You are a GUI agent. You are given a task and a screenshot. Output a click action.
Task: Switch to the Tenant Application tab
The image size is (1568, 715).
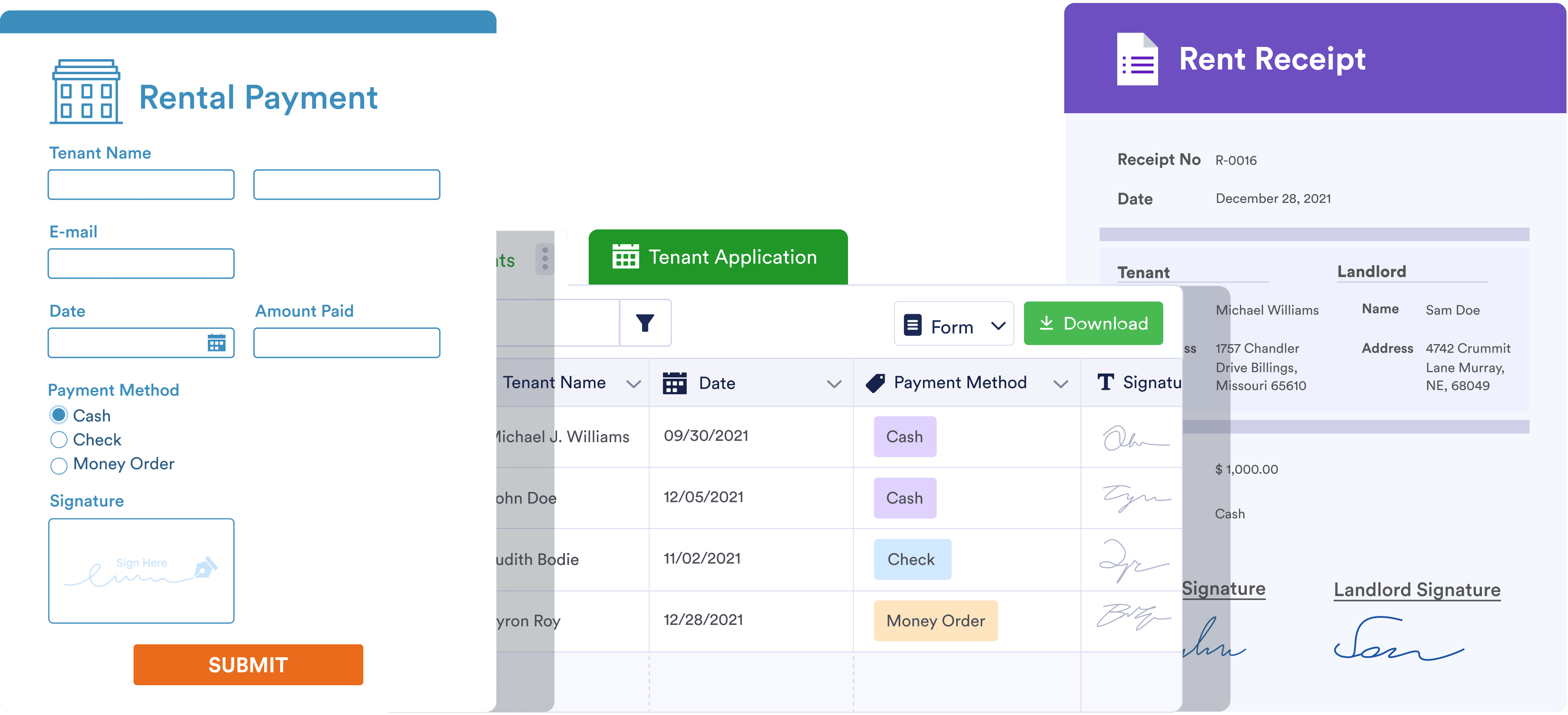[x=733, y=257]
